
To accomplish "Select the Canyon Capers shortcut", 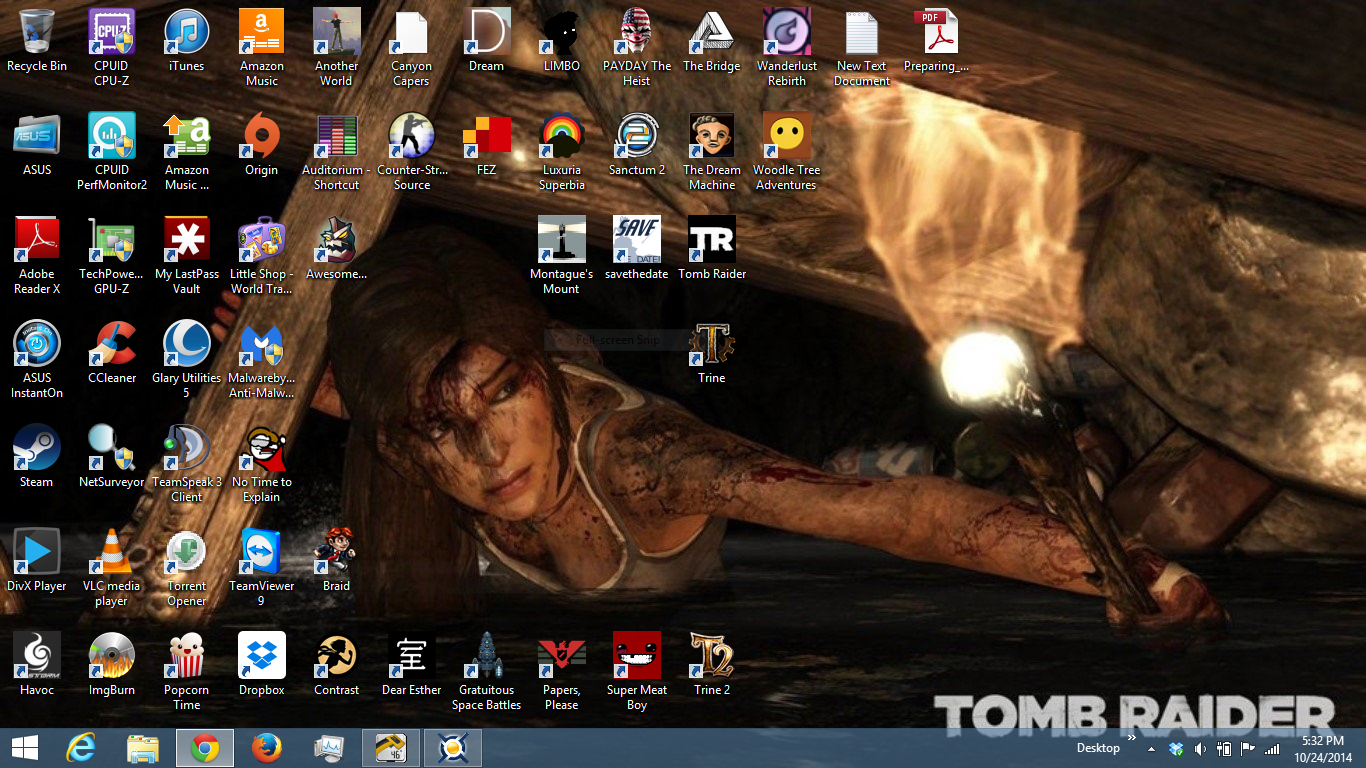I will coord(411,32).
